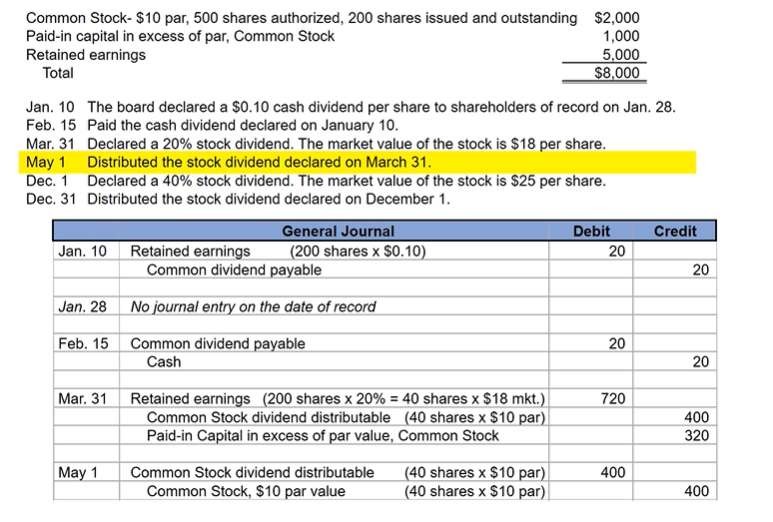This screenshot has height=522, width=773.
Task: Select the Credit column header
Action: (674, 231)
